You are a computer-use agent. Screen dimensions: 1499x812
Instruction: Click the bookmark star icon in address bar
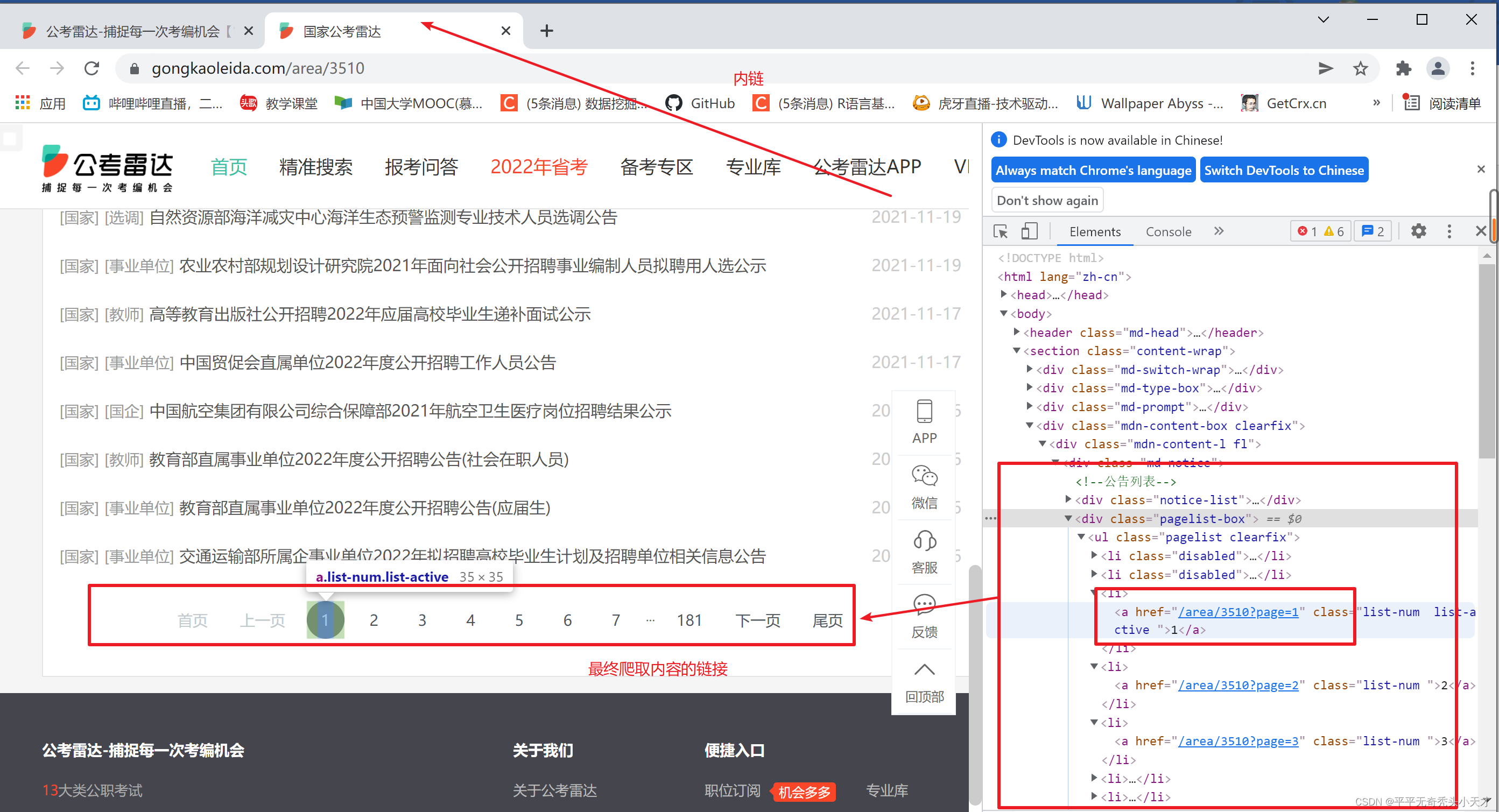(x=1360, y=69)
